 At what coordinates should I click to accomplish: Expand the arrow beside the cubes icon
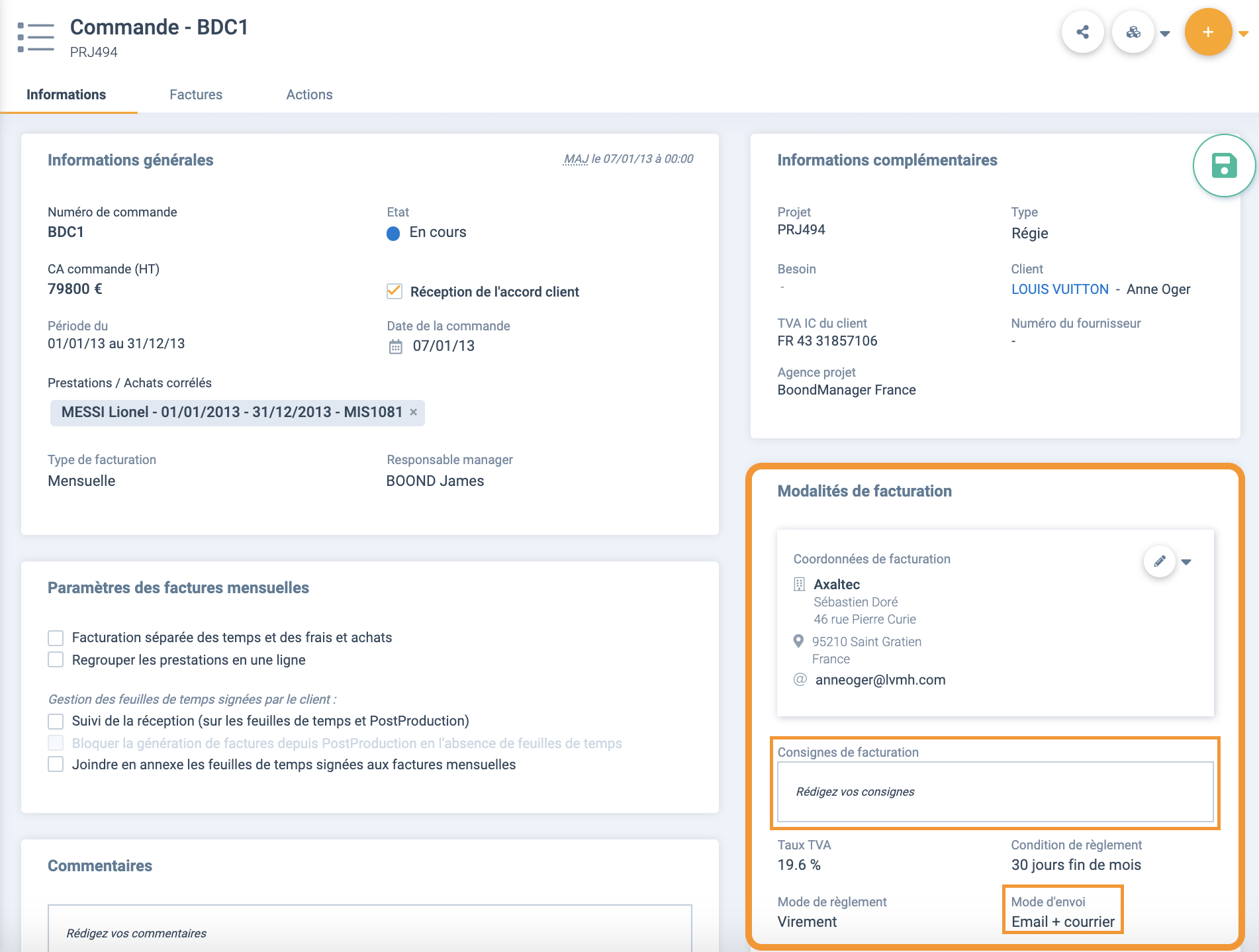point(1165,34)
